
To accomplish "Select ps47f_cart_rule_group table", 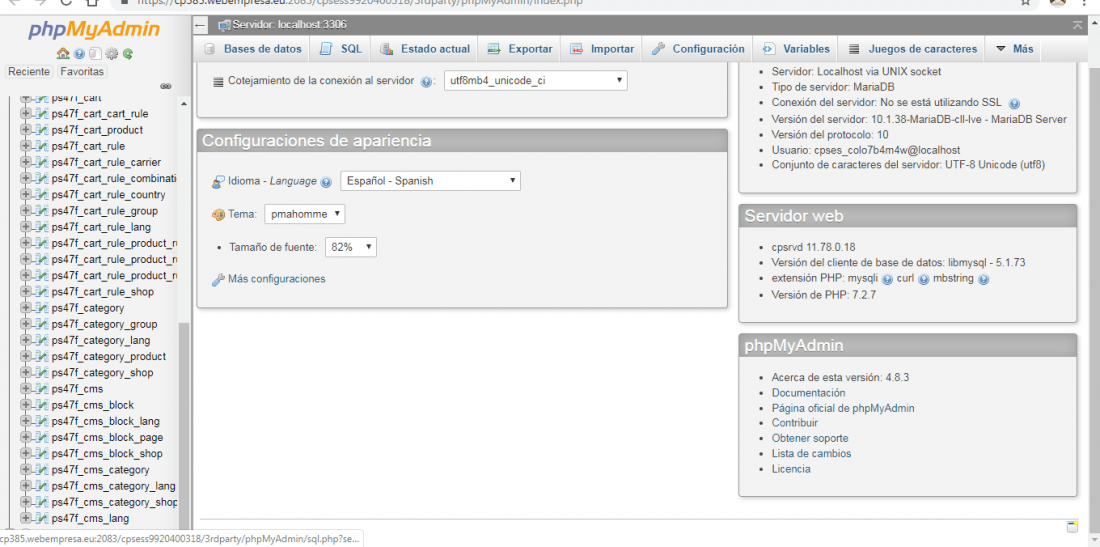I will pos(105,210).
